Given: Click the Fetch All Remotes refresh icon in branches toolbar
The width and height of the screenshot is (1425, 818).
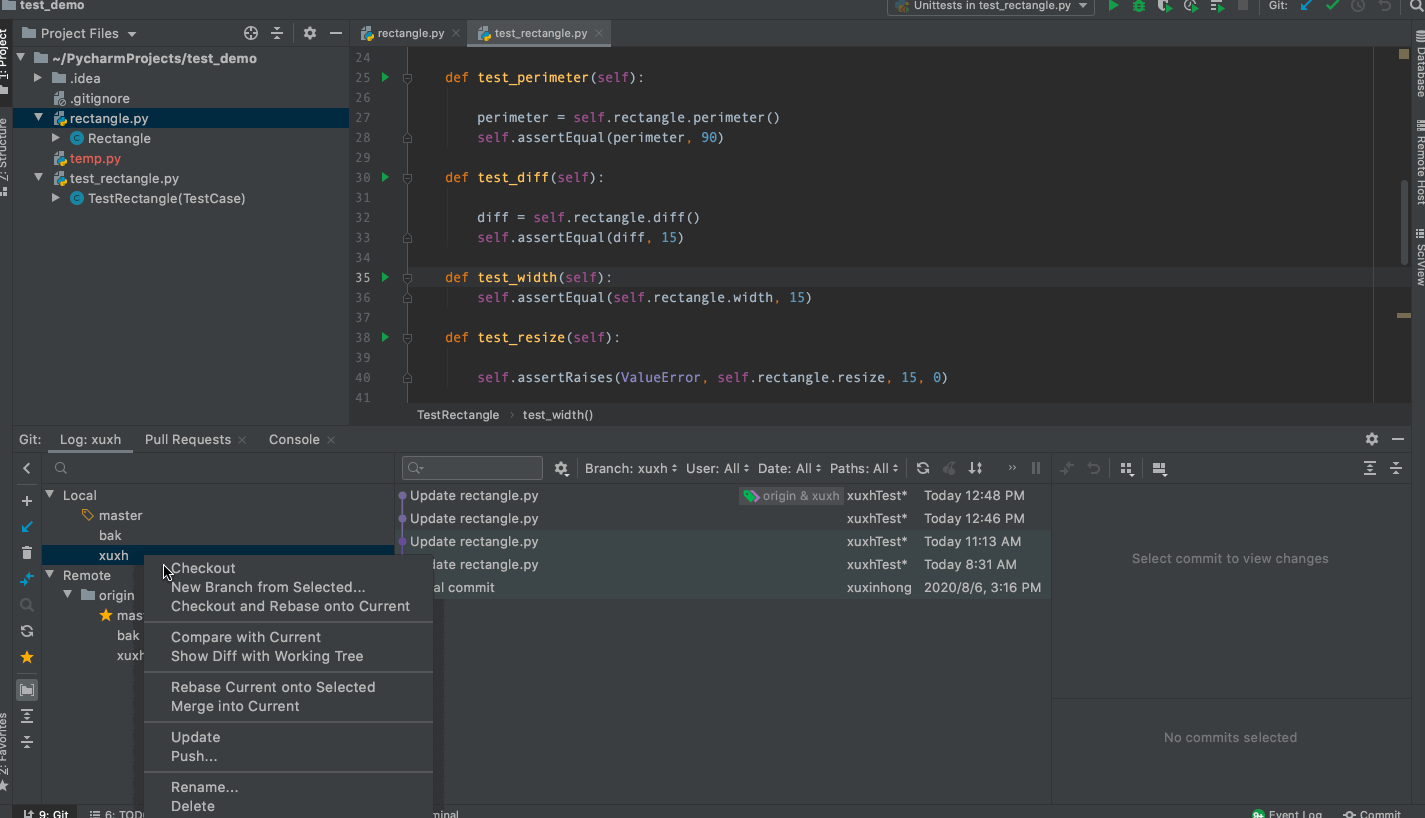Looking at the screenshot, I should point(27,631).
